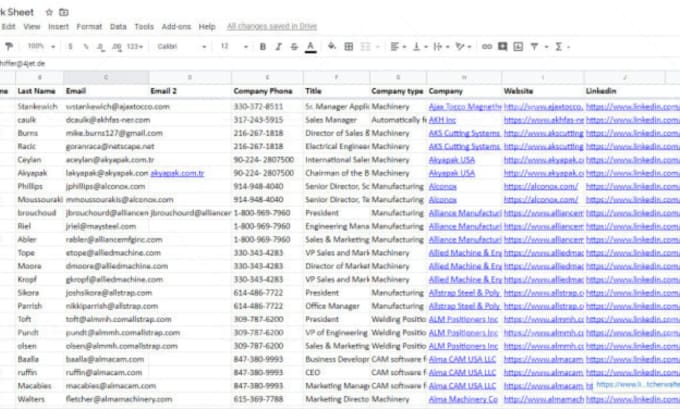This screenshot has width=680, height=409.
Task: Create a filter icon
Action: (x=534, y=46)
